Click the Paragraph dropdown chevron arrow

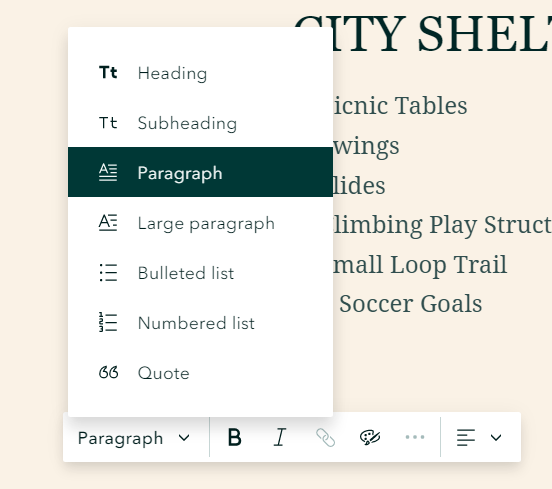point(184,438)
